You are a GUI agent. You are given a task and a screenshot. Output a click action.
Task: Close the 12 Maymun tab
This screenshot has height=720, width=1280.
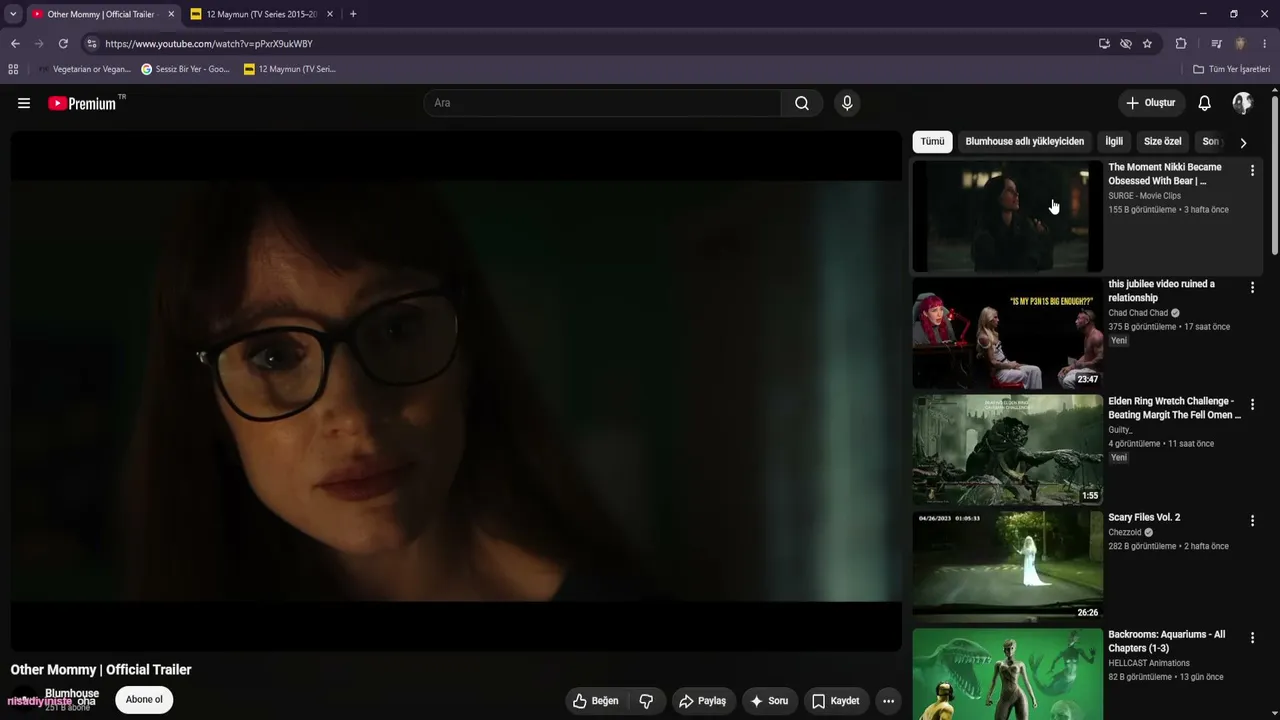(329, 14)
